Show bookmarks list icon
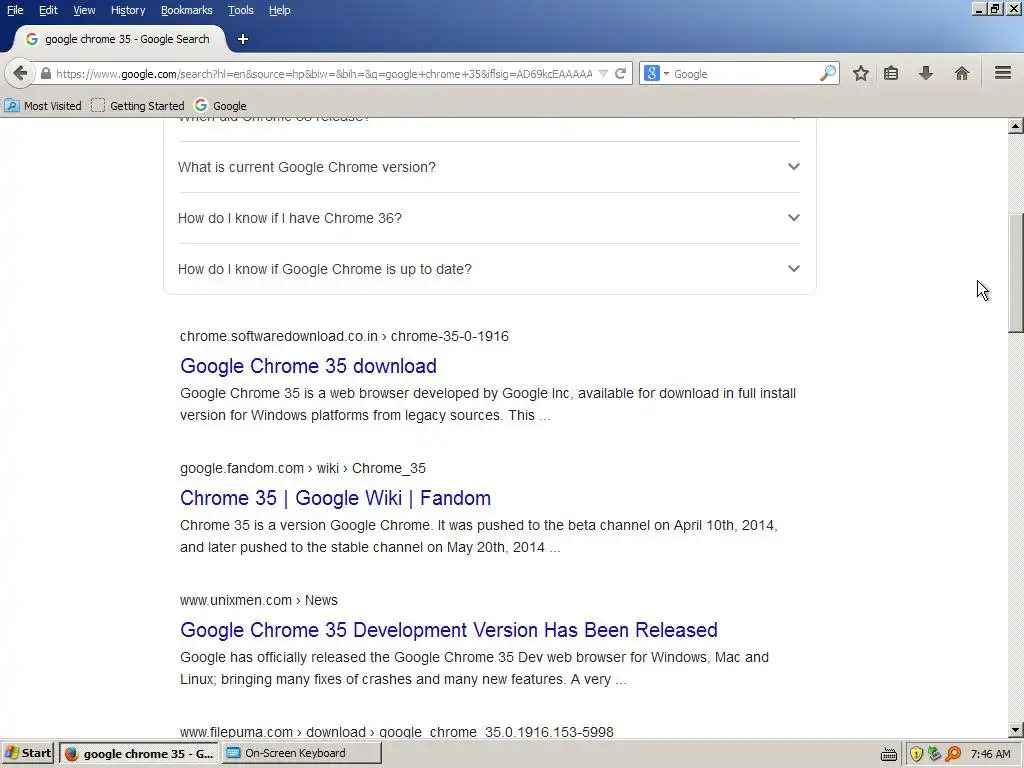1024x768 pixels. (x=891, y=73)
